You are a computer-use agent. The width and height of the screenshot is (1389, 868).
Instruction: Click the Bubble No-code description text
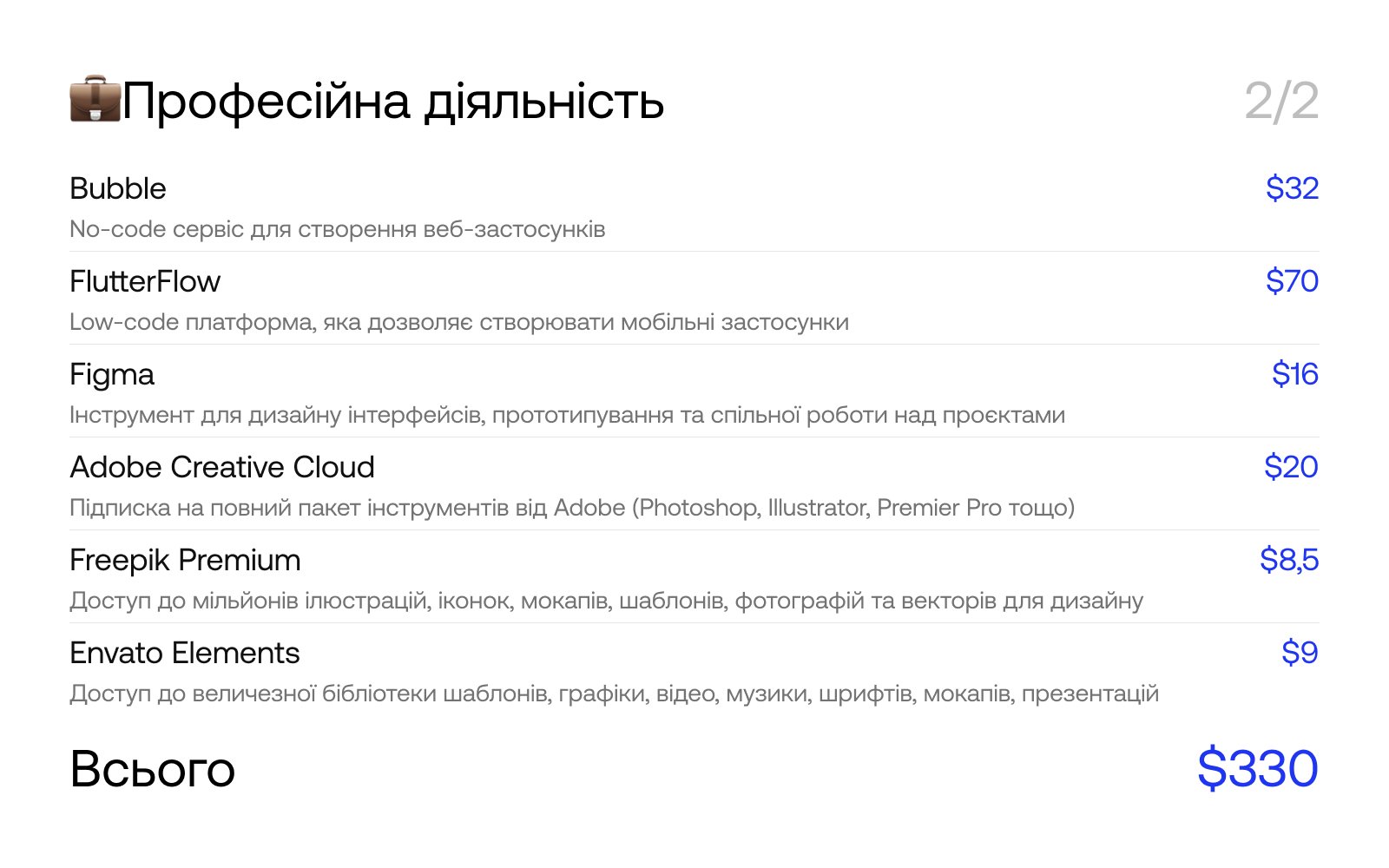point(338,229)
